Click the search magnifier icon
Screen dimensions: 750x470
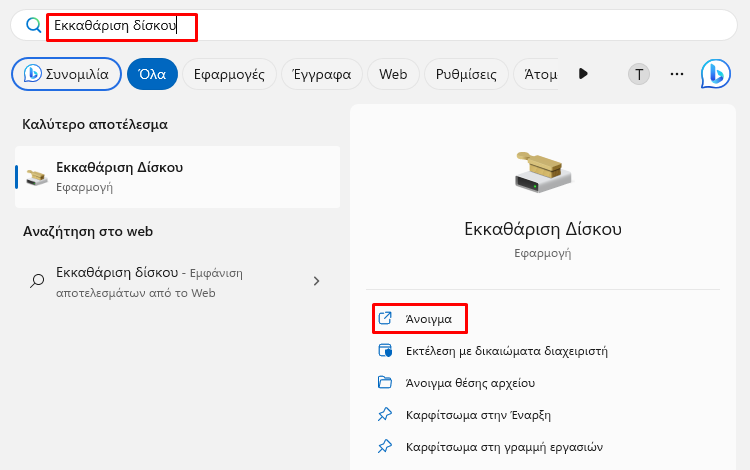pos(33,25)
